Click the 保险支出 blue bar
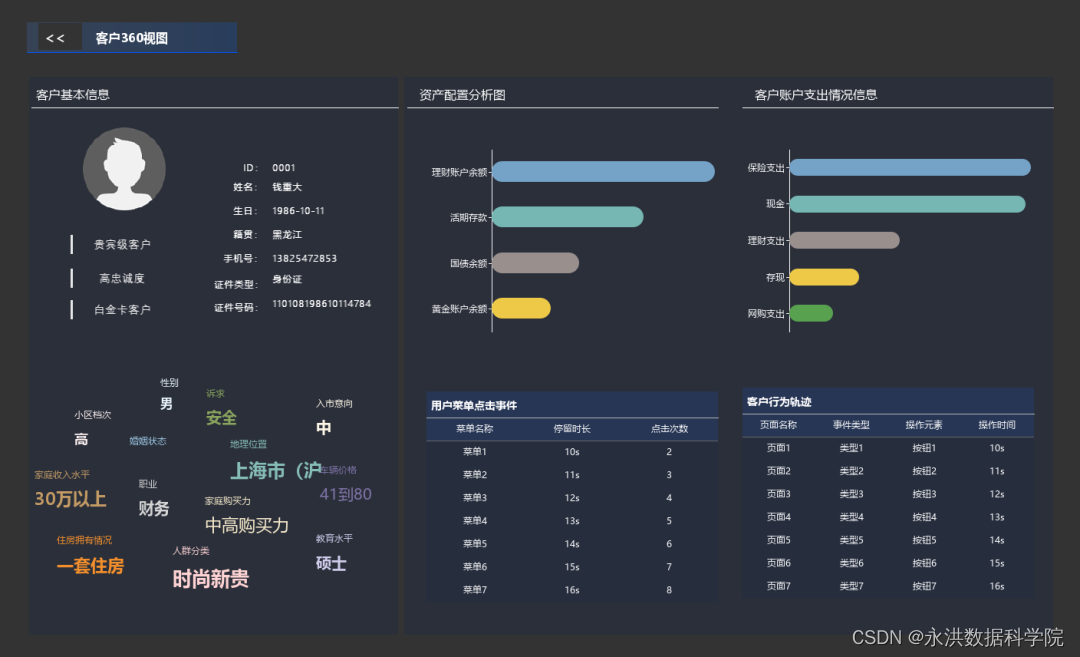1080x657 pixels. coord(911,167)
